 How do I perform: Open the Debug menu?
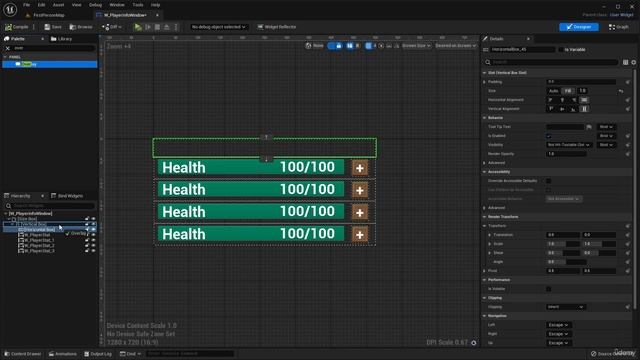click(96, 5)
